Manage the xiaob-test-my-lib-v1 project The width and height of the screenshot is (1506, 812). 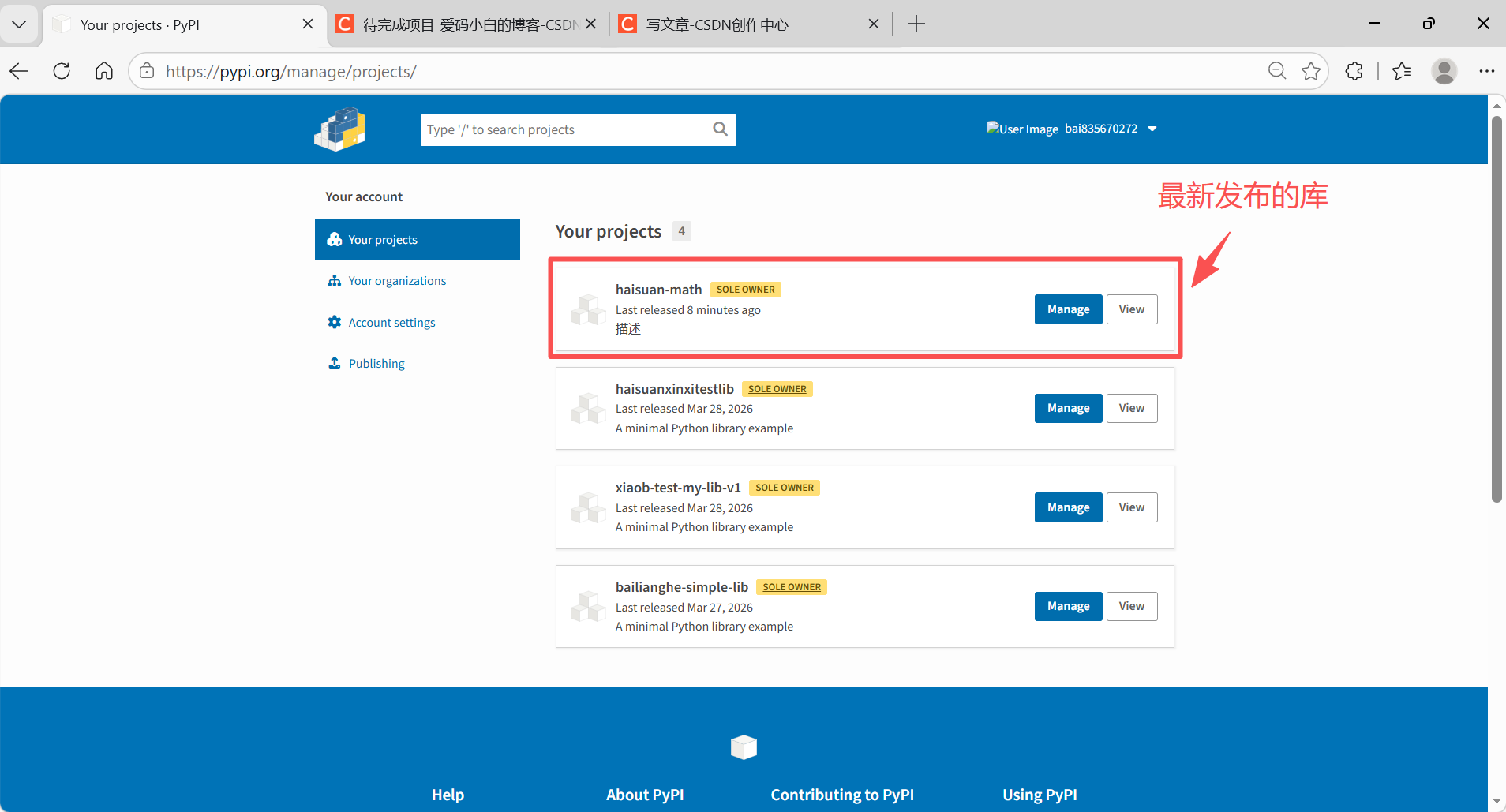pyautogui.click(x=1068, y=507)
